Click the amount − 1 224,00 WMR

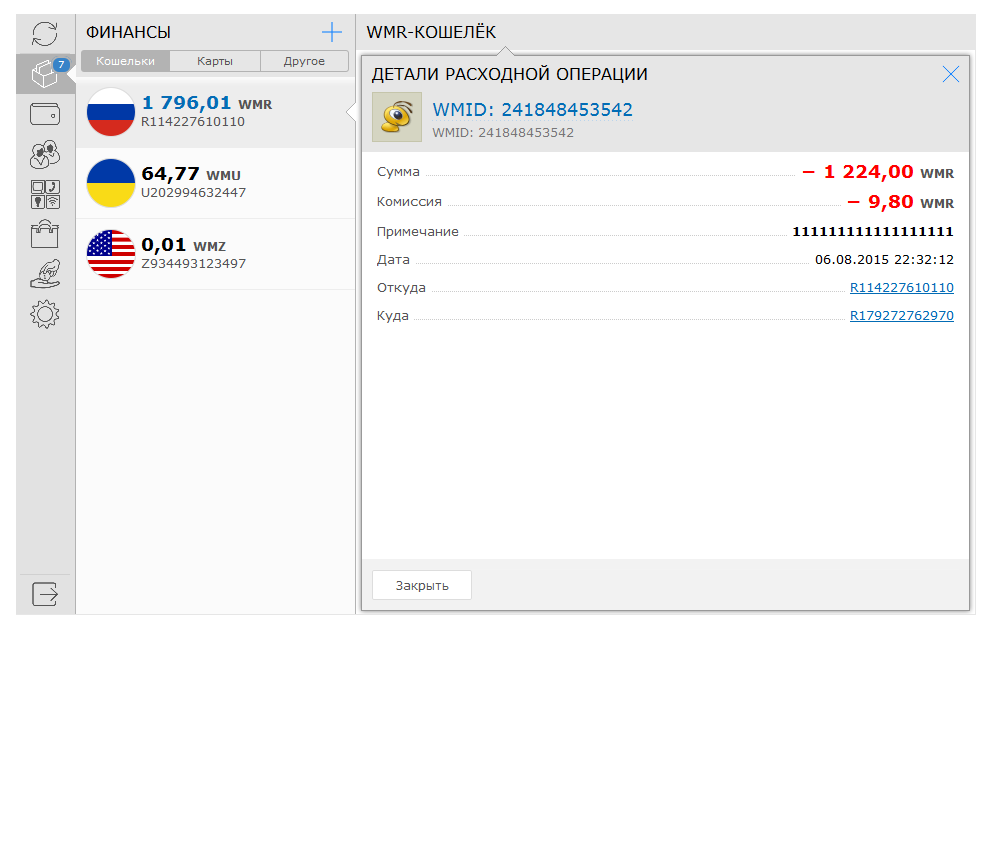coord(878,172)
